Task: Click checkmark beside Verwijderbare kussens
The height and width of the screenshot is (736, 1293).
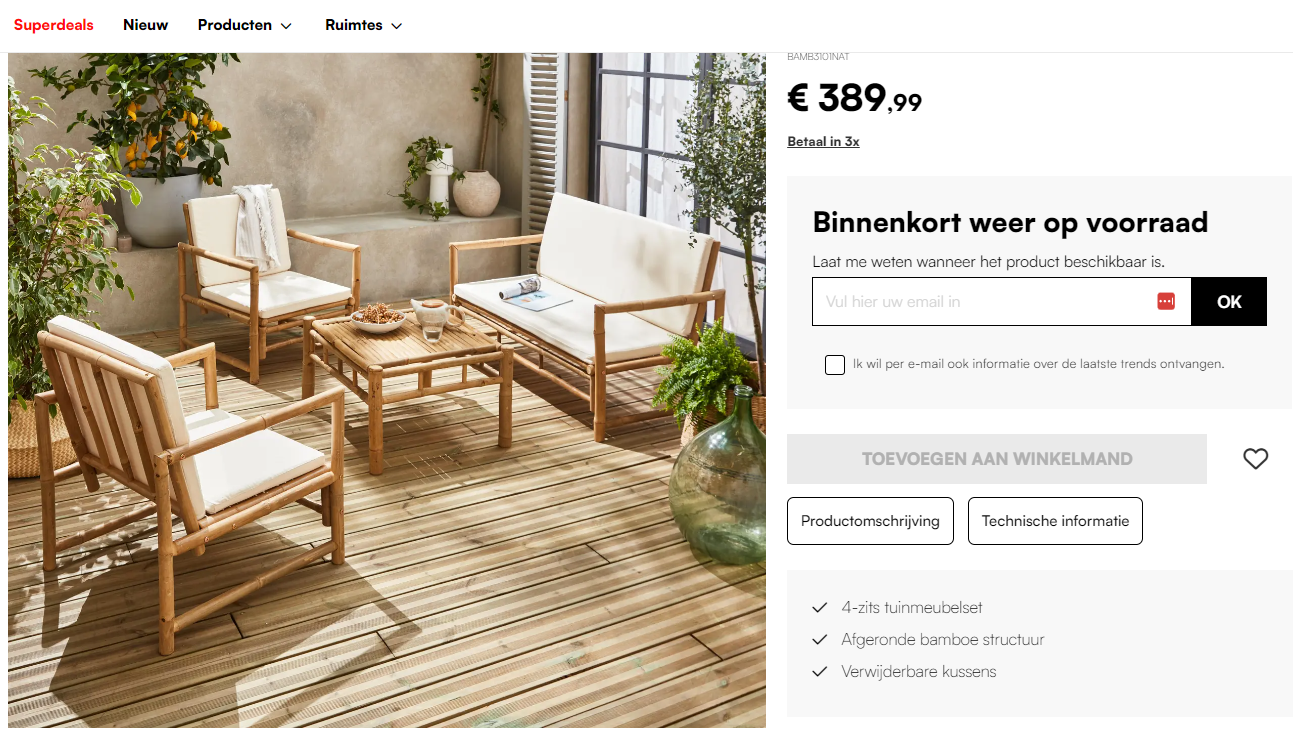Action: 820,671
